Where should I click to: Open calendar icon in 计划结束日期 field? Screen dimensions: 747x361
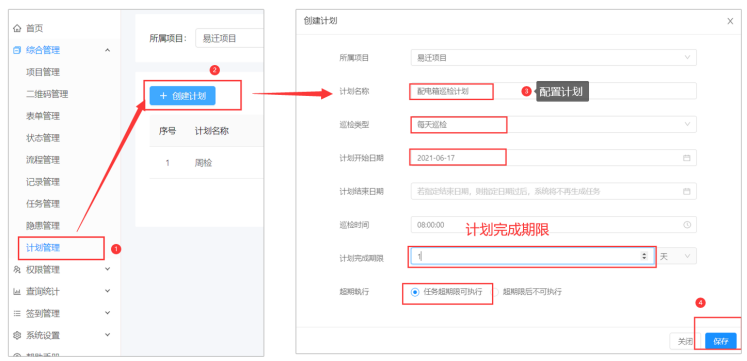tap(686, 191)
